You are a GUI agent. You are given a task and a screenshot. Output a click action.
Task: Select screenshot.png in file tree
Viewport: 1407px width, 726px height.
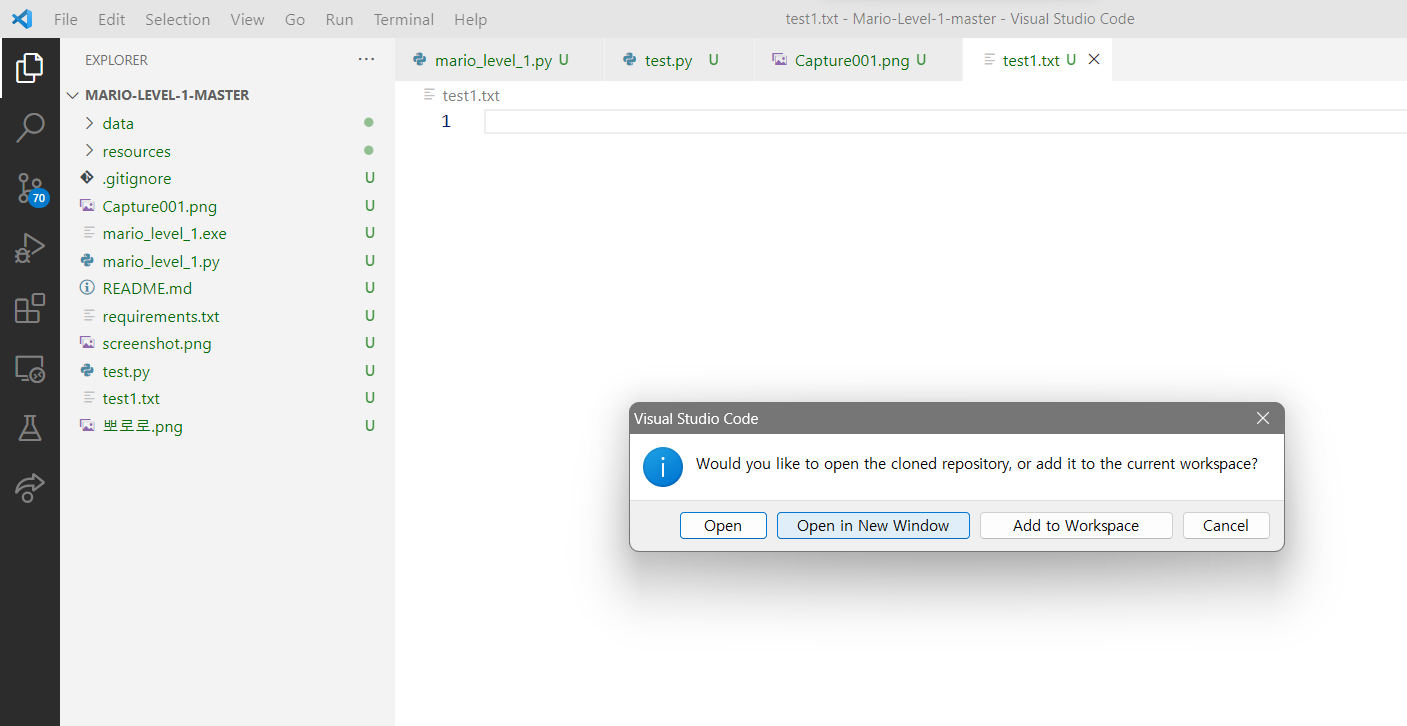click(227, 343)
